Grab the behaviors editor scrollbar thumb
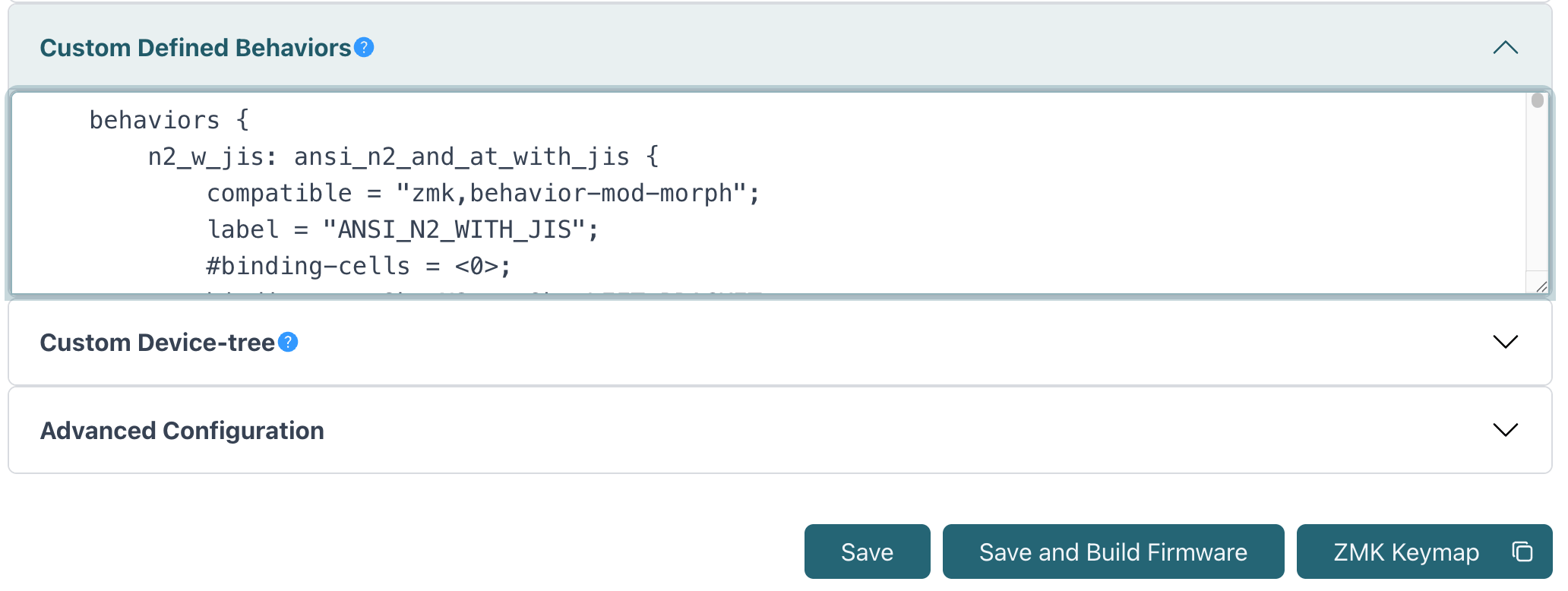The width and height of the screenshot is (1568, 591). pyautogui.click(x=1537, y=101)
